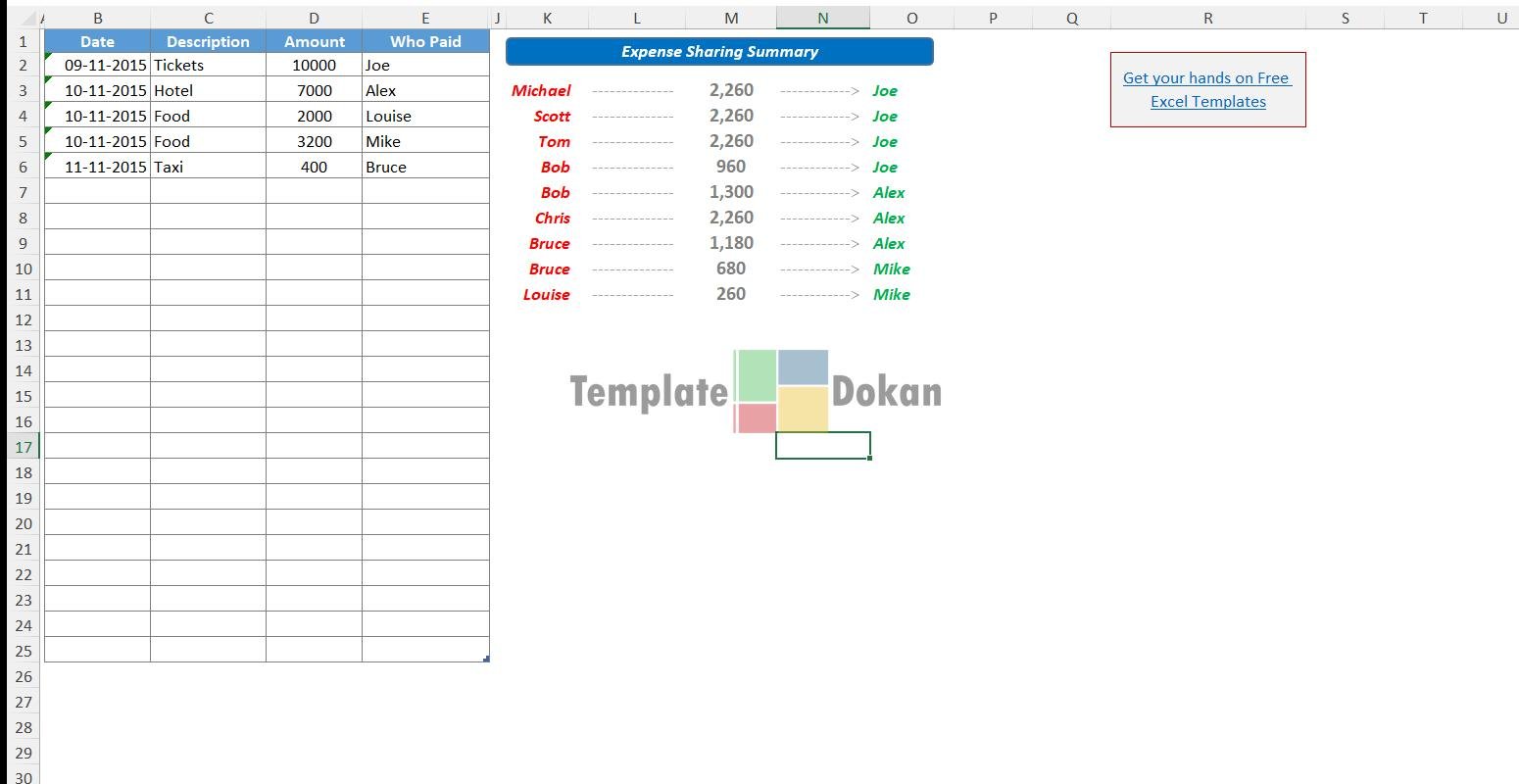This screenshot has width=1519, height=784.
Task: Select column N header
Action: click(822, 18)
